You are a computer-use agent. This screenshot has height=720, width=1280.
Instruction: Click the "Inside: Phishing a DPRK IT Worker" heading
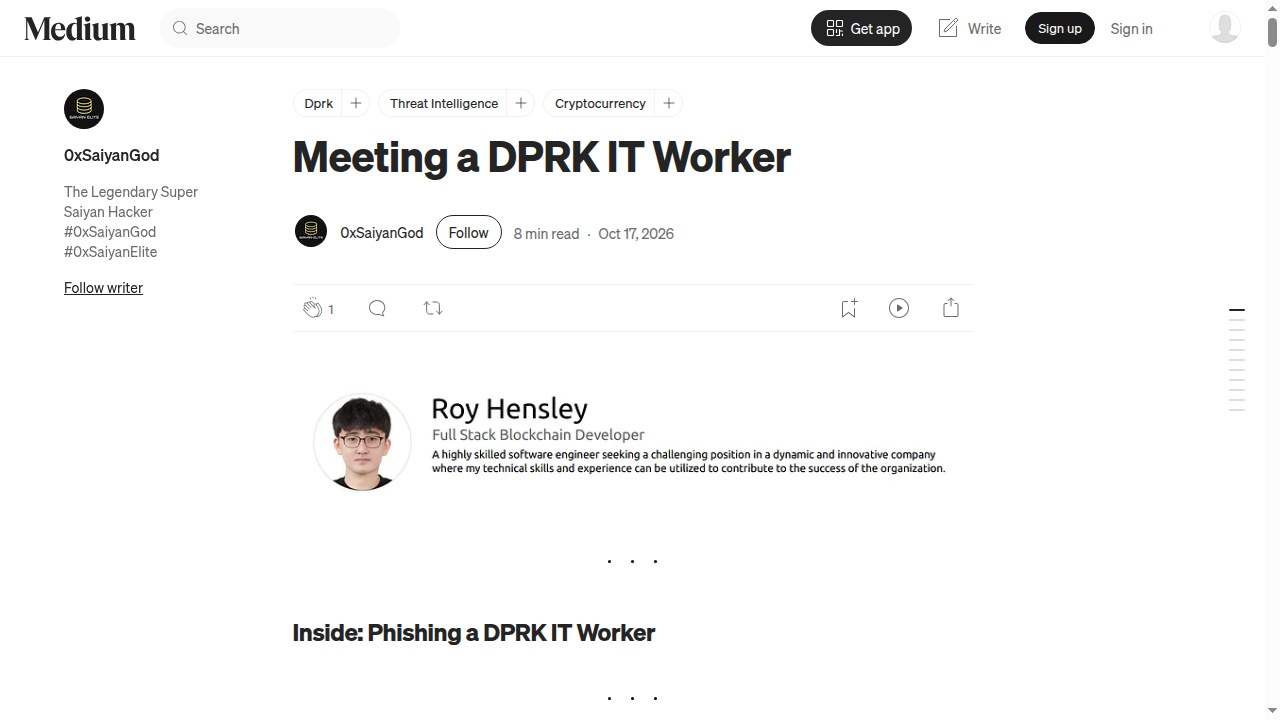pyautogui.click(x=474, y=633)
